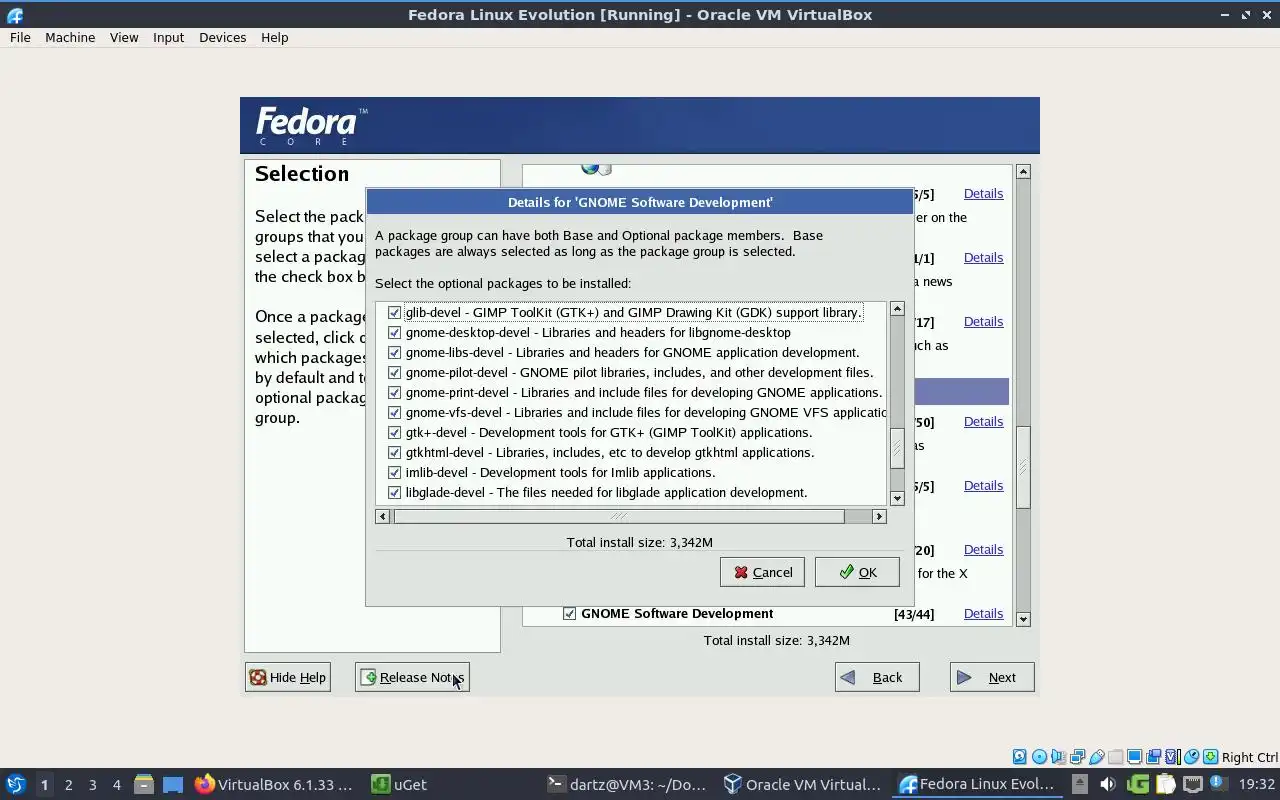1280x800 pixels.
Task: Click the group list scroll up arrow
Action: tap(1023, 172)
